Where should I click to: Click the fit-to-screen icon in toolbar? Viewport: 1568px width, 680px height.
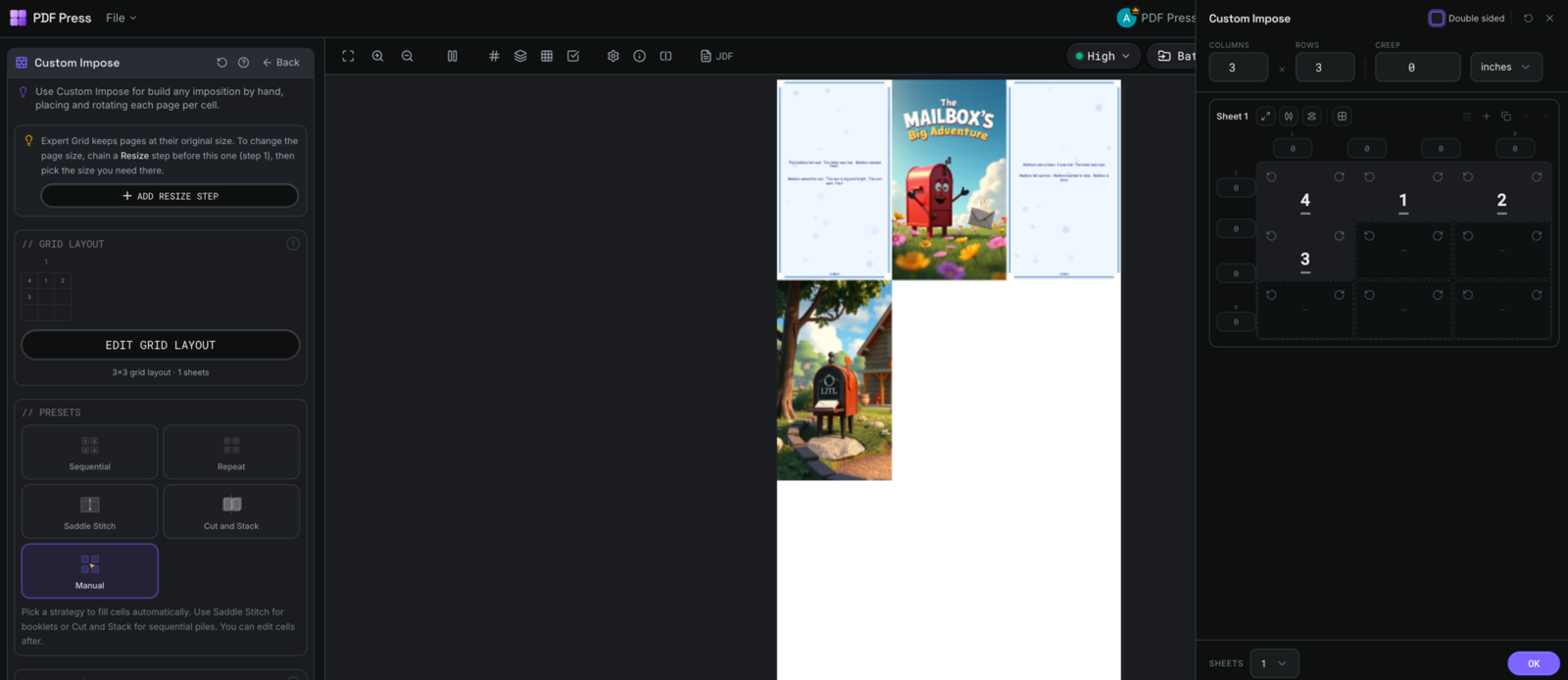tap(348, 56)
